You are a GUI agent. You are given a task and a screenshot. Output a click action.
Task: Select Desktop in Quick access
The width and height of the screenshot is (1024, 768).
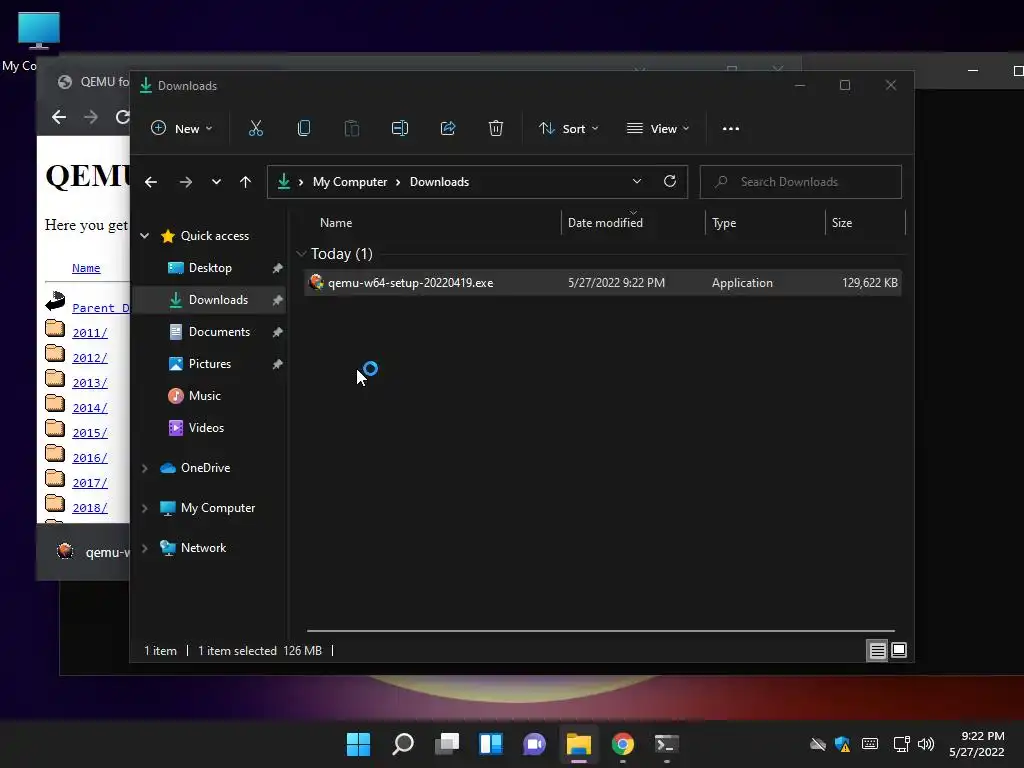pos(210,268)
